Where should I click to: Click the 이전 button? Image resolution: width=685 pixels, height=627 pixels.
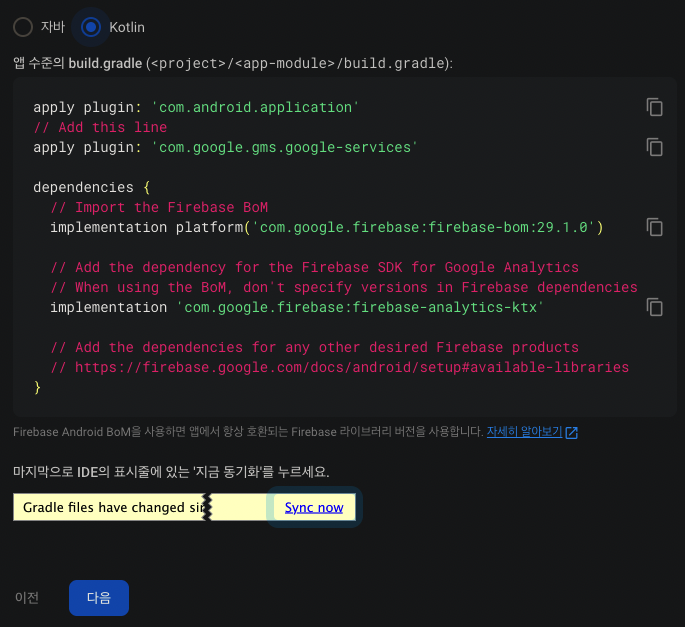[x=27, y=598]
